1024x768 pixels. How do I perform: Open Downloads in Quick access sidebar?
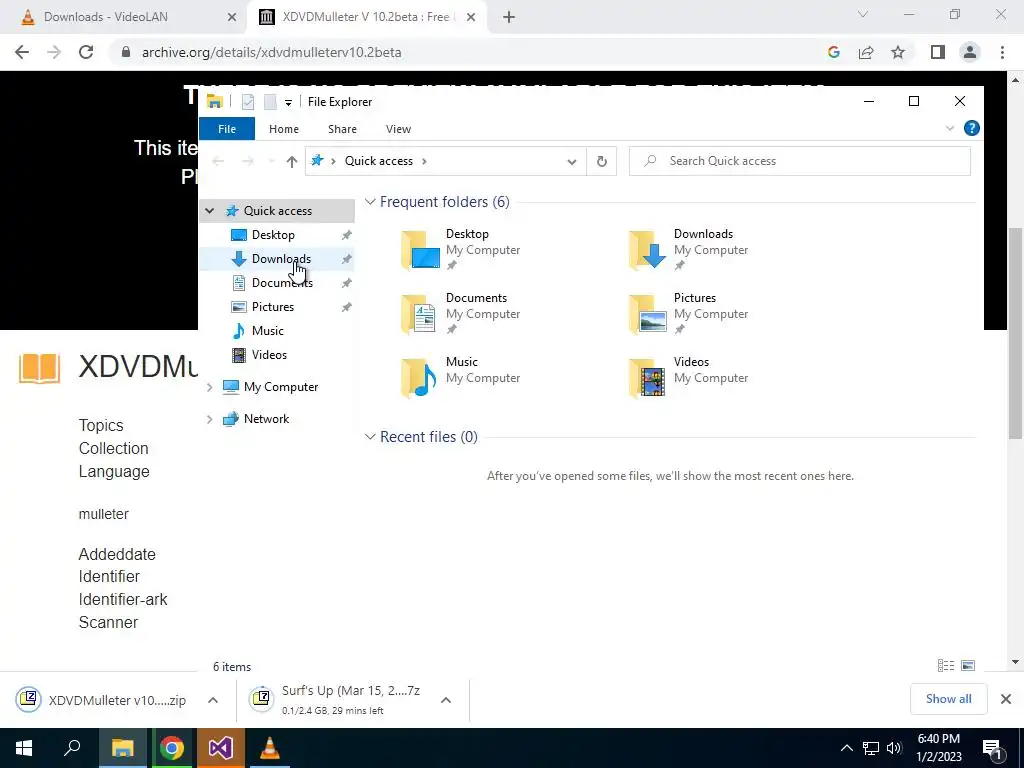281,259
